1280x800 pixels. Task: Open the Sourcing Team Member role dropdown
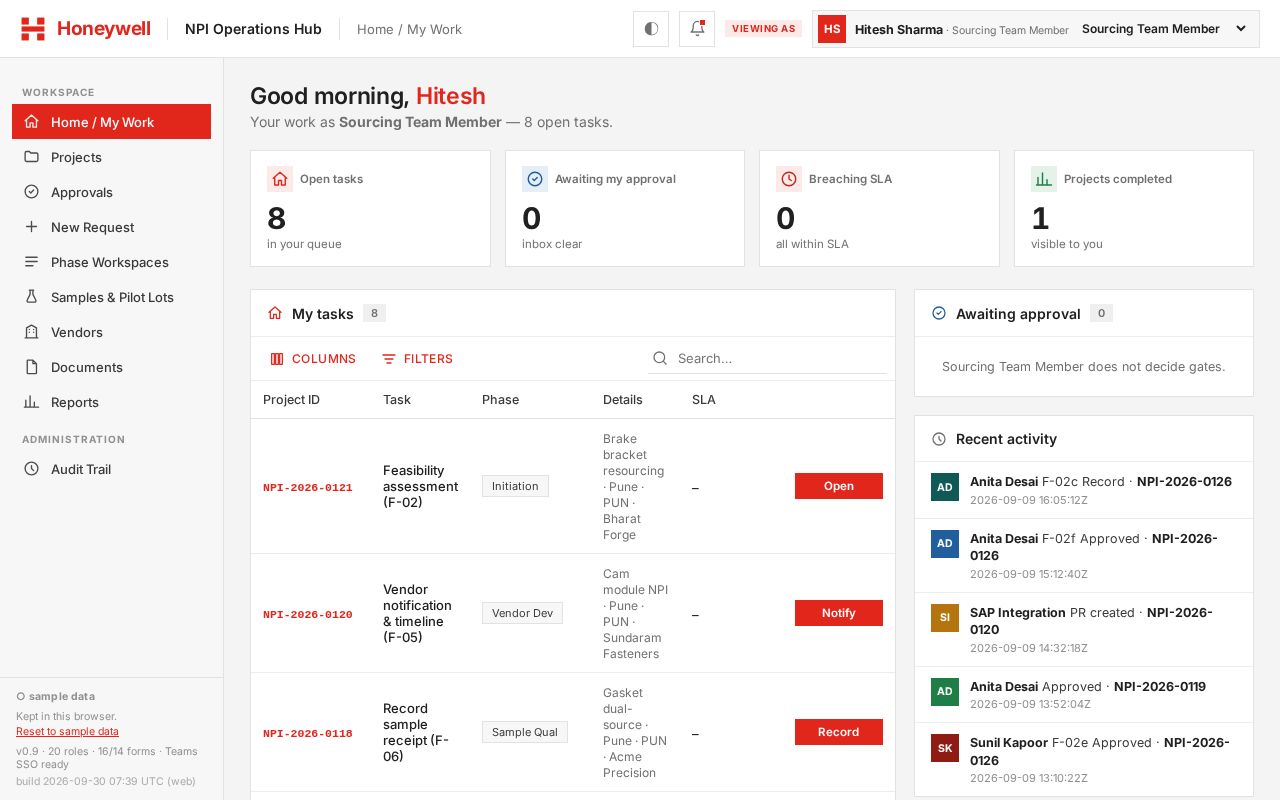(1165, 29)
